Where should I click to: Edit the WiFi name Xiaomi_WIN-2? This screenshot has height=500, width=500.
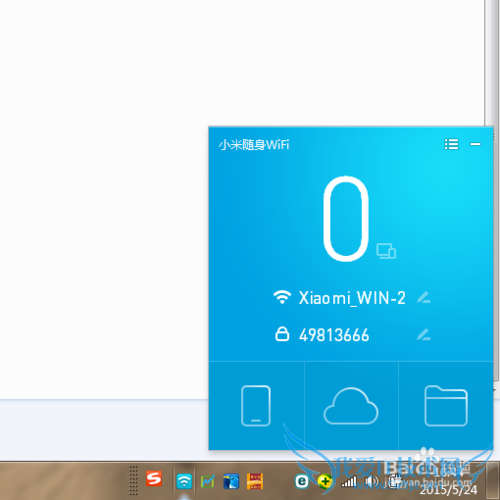click(x=424, y=297)
